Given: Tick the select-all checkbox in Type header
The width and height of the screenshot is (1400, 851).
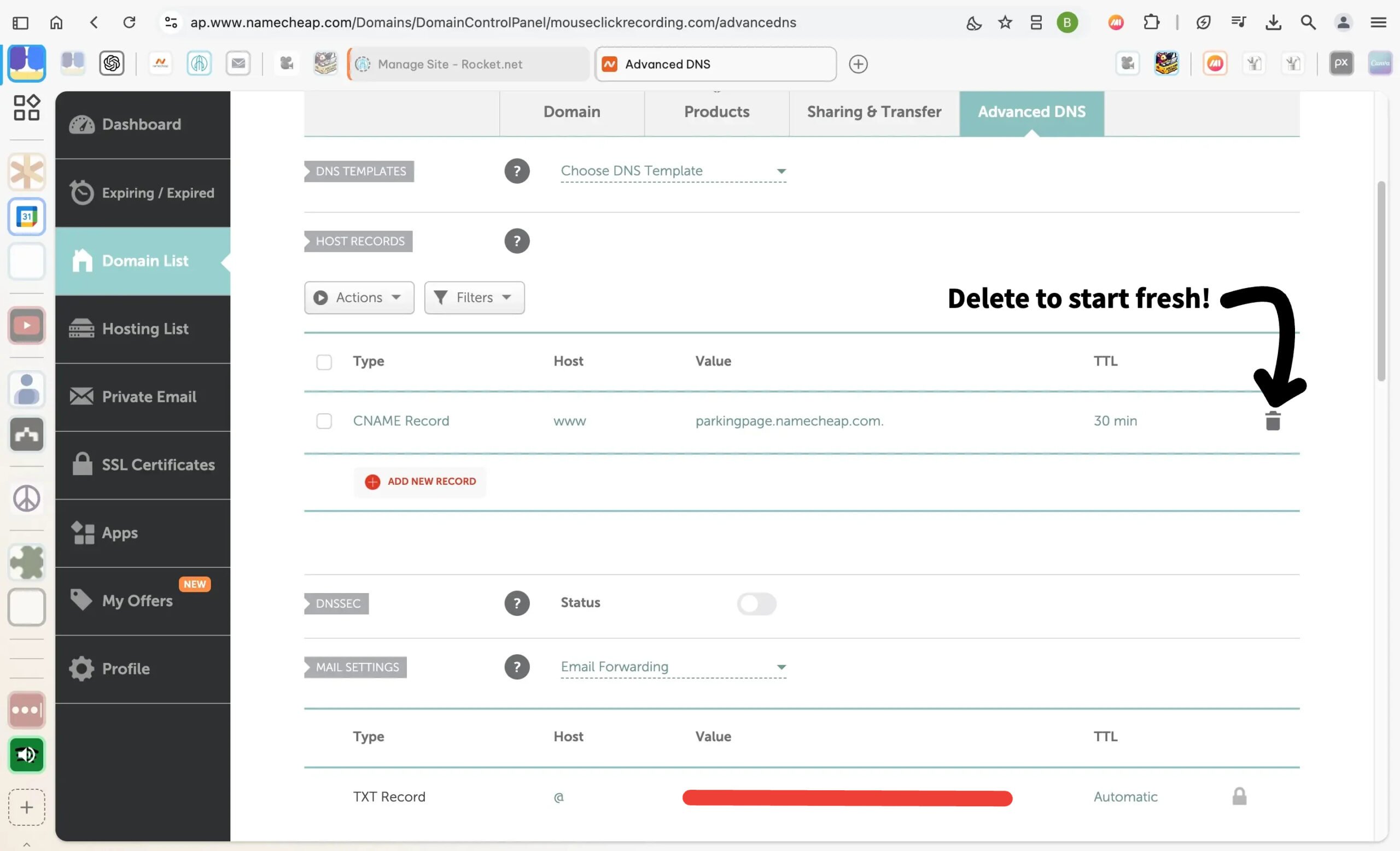Looking at the screenshot, I should (324, 362).
